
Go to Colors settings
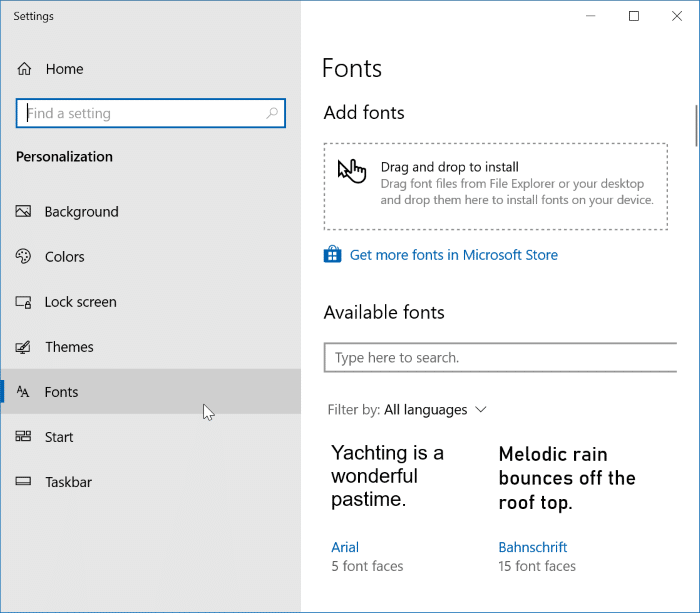[150, 256]
